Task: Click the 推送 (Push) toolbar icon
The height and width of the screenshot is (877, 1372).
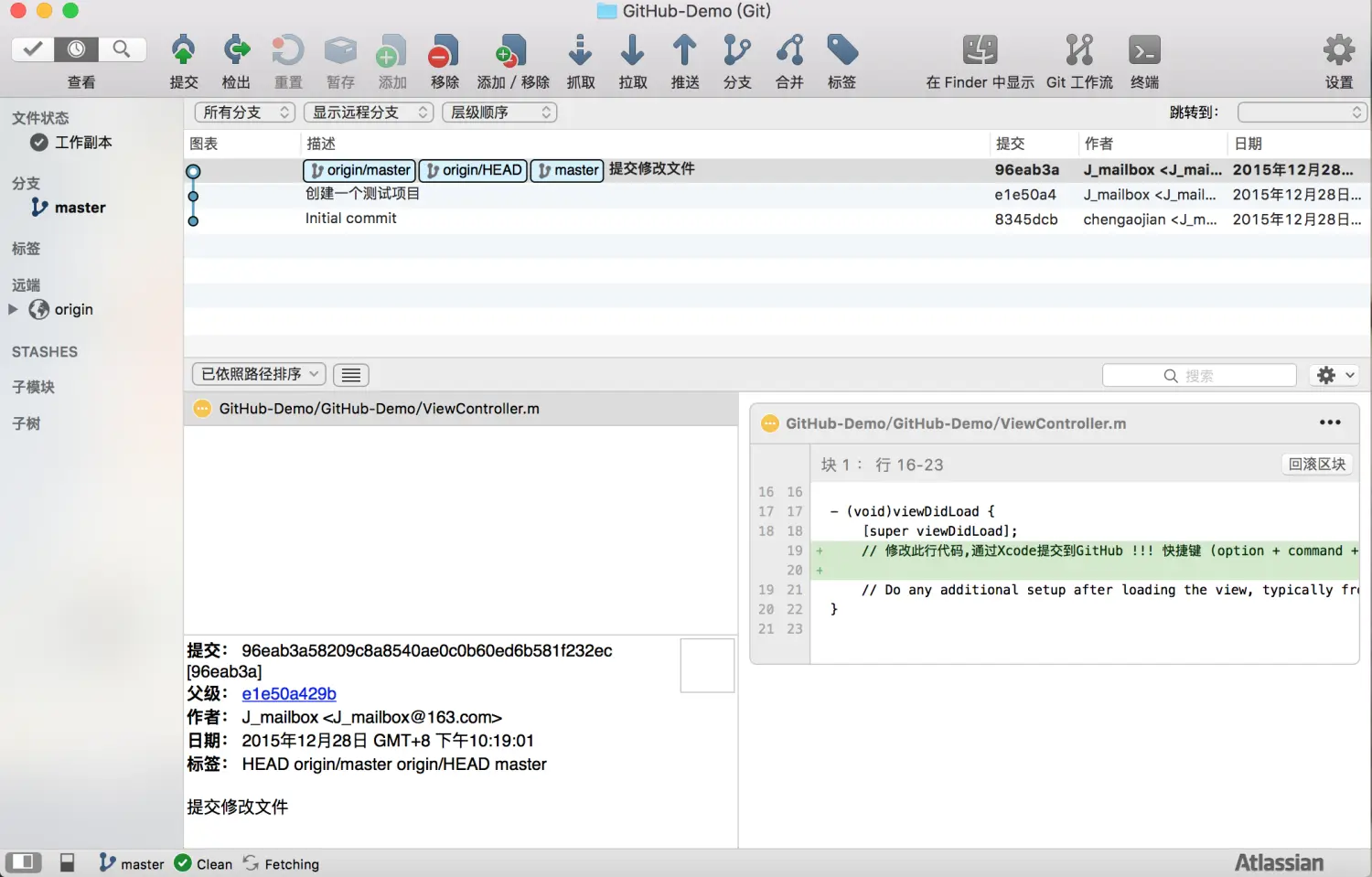Action: 684,51
